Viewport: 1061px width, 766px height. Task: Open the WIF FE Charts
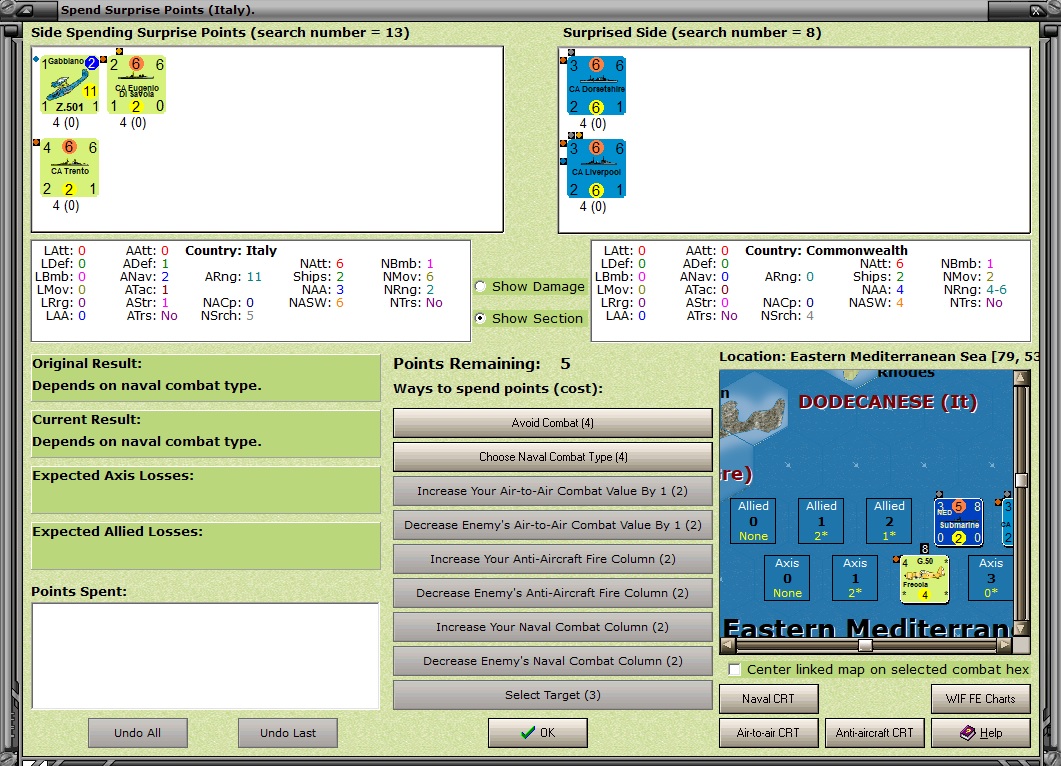pos(980,699)
